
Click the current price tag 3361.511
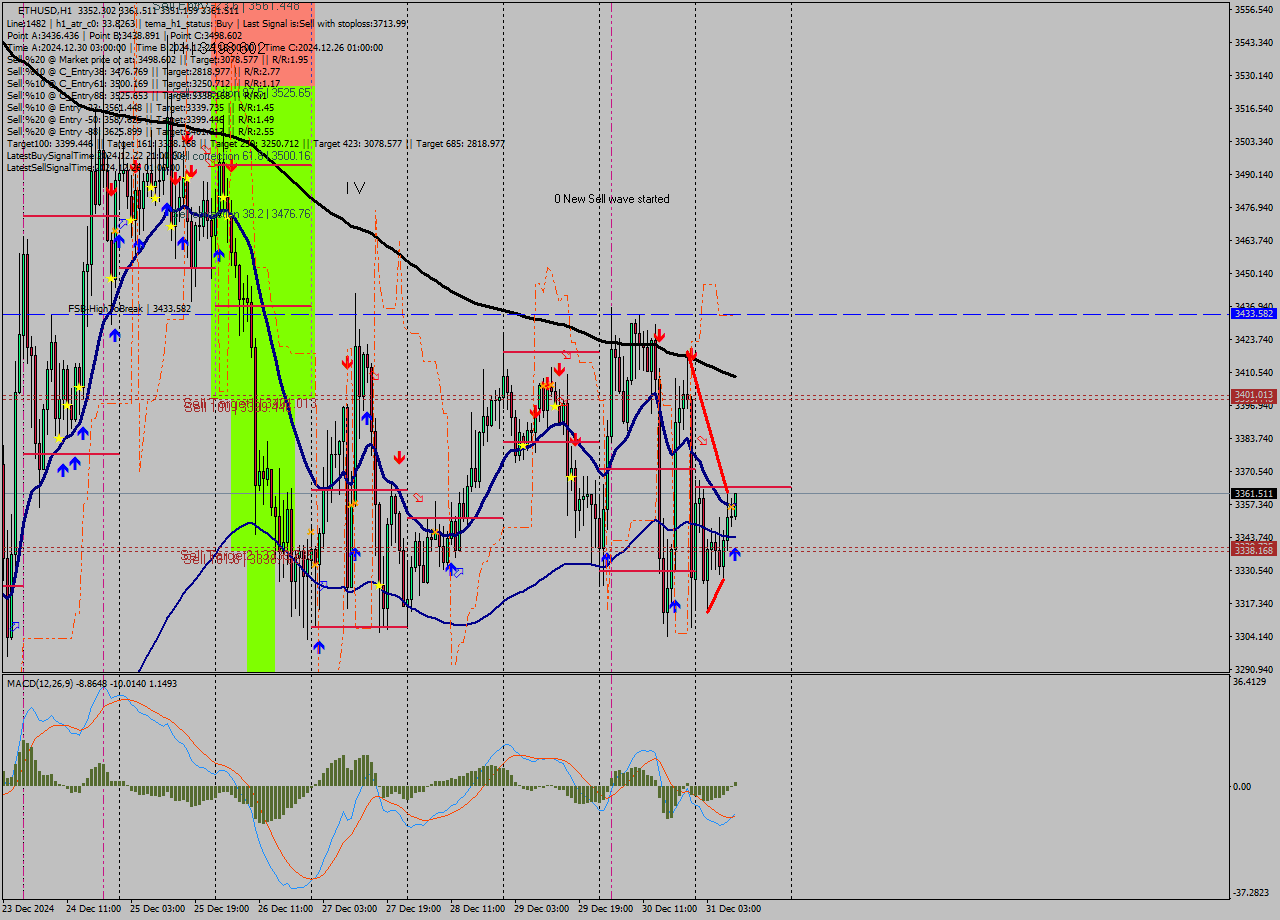coord(1254,494)
